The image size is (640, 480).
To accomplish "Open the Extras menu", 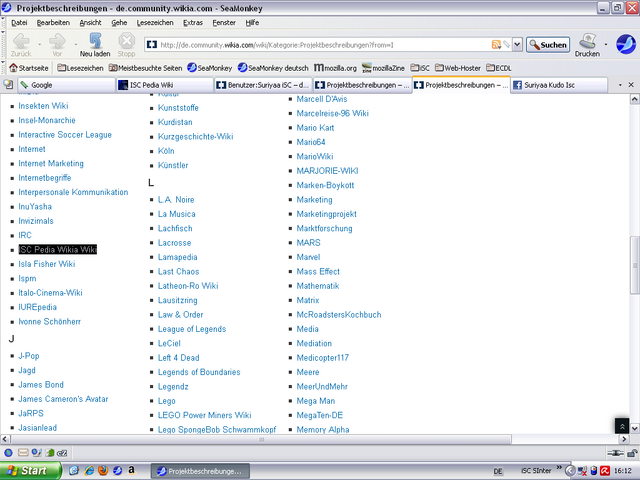I will tap(193, 22).
